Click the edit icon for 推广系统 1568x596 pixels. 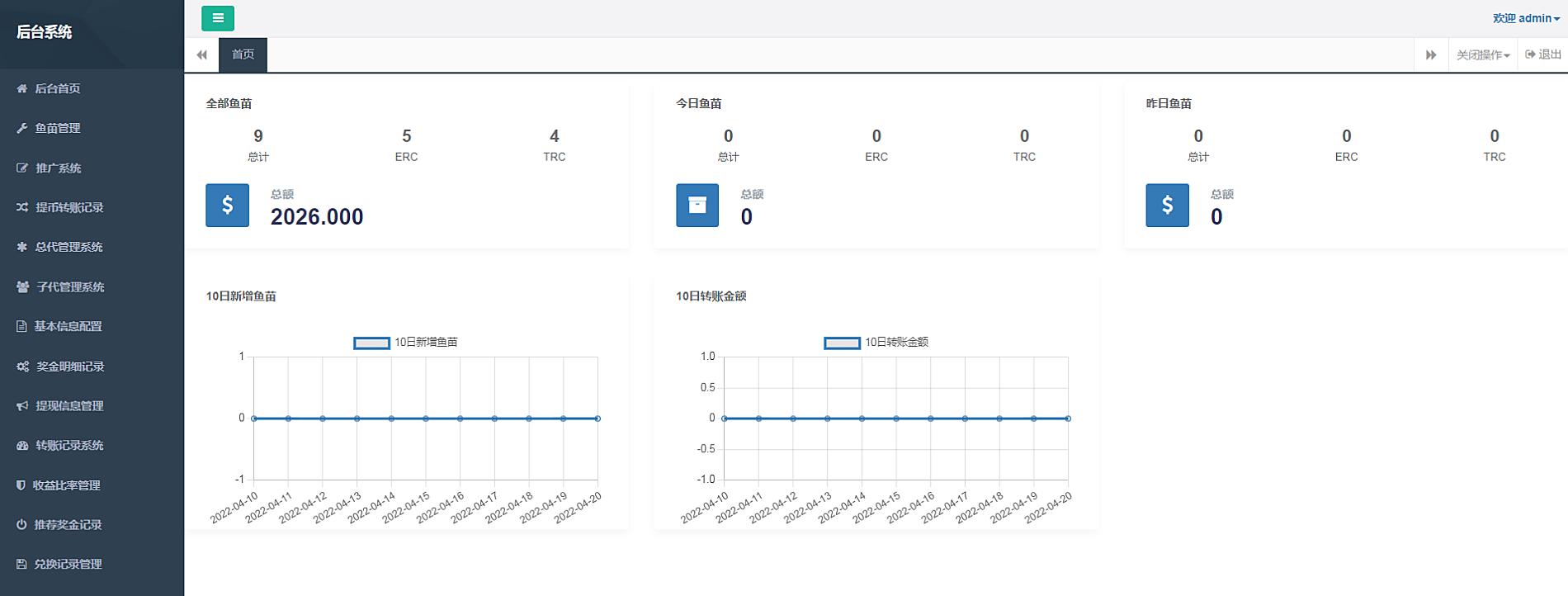[x=22, y=168]
